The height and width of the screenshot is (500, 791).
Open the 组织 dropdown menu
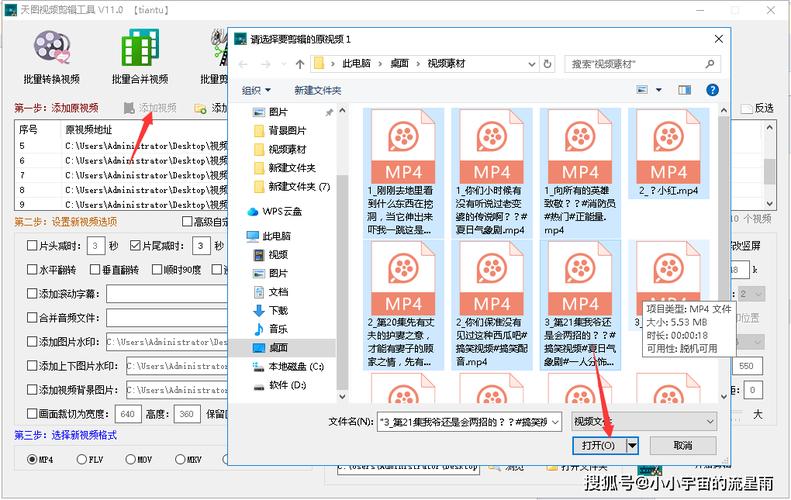pos(256,90)
